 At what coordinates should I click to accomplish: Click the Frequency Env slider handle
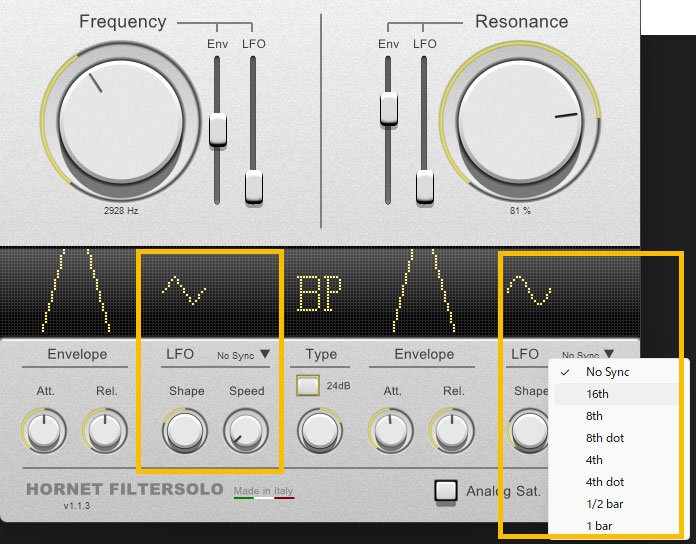click(x=218, y=130)
